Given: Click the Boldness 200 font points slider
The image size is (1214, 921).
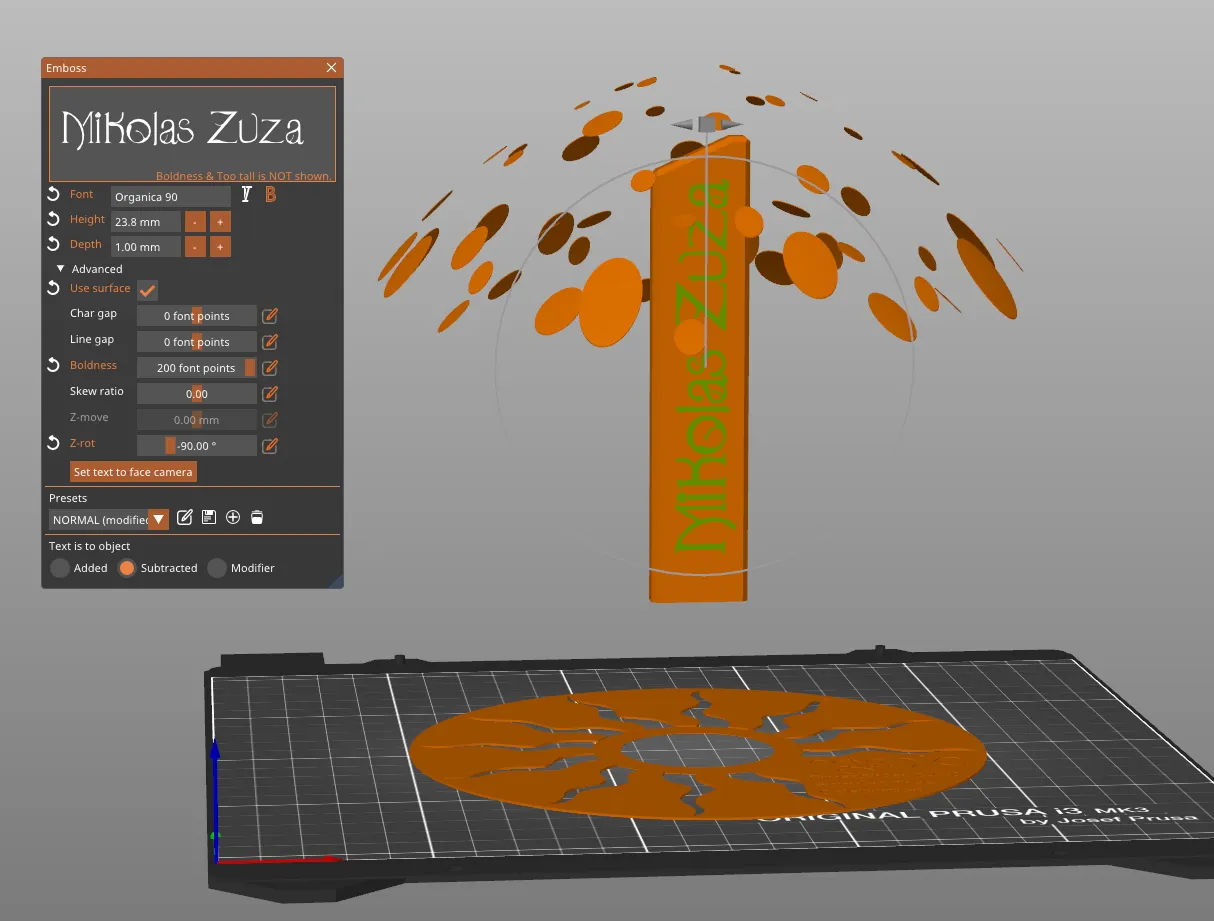Looking at the screenshot, I should click(x=197, y=368).
